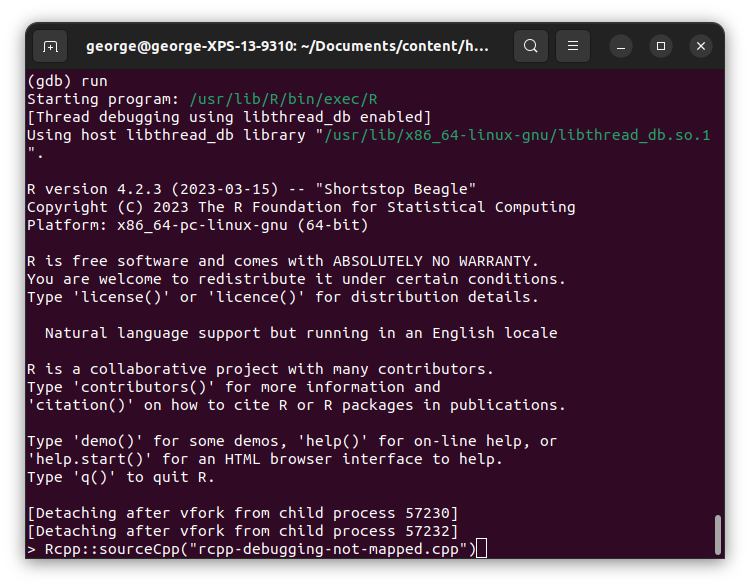Click the '(gdb) run' command line
Image resolution: width=750 pixels, height=587 pixels.
[67, 81]
